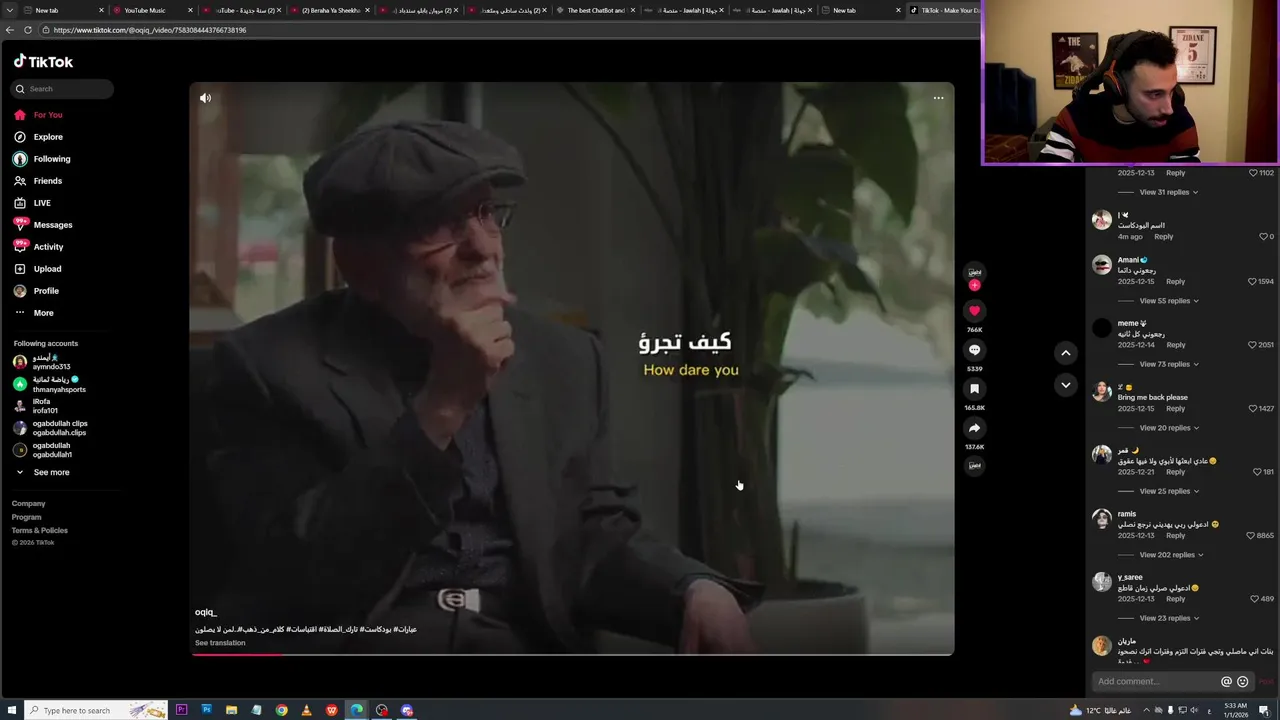This screenshot has height=720, width=1280.
Task: Expand View 73 replies under meme
Action: coord(1167,364)
